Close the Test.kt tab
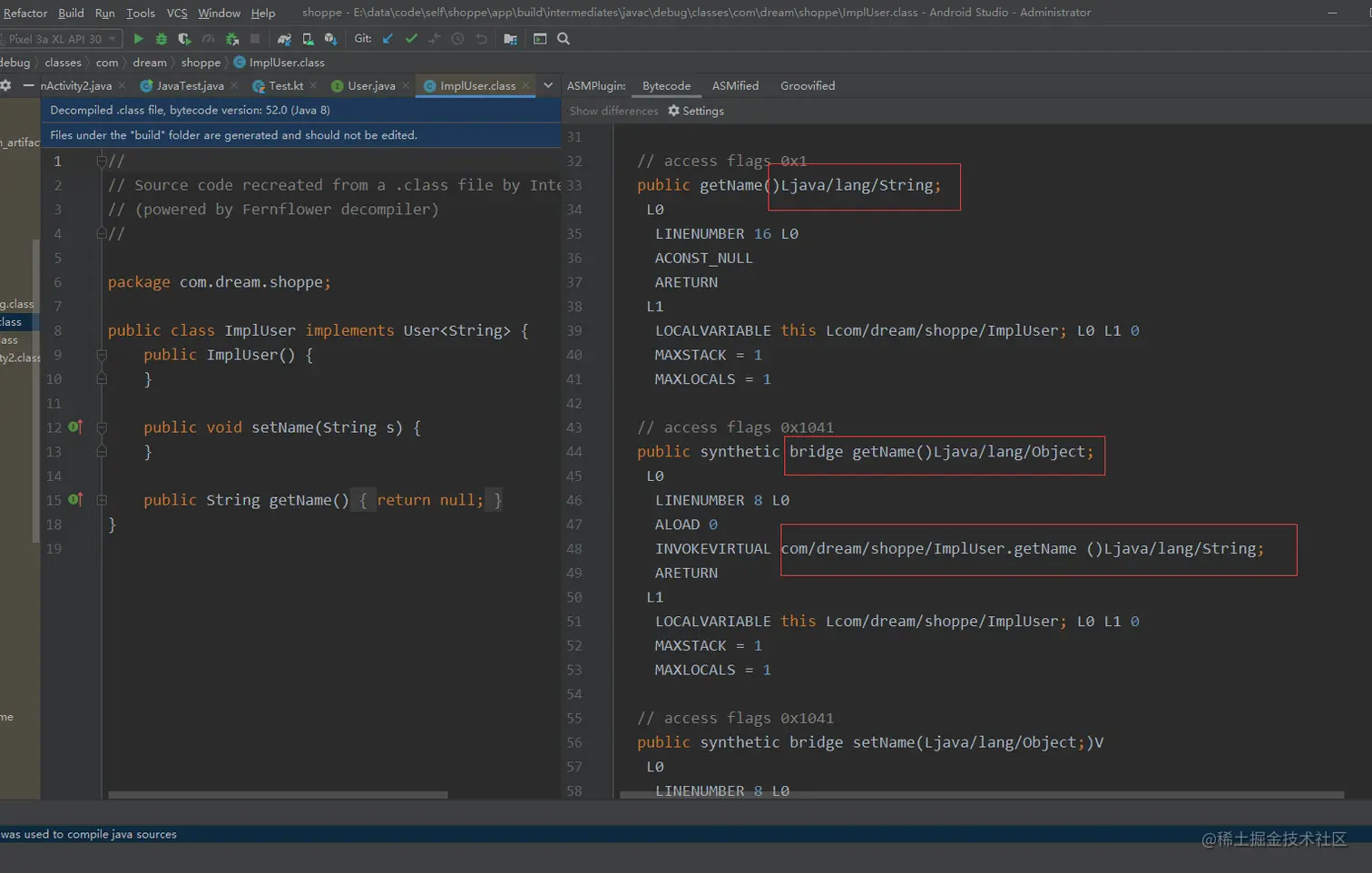 313,85
